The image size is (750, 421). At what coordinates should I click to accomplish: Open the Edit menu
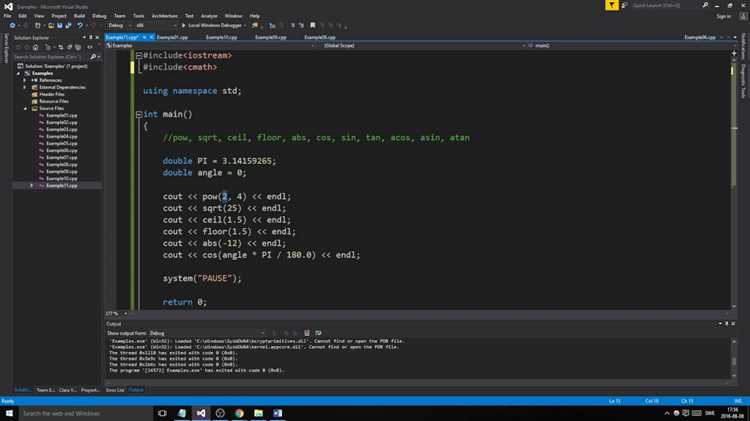[x=22, y=16]
